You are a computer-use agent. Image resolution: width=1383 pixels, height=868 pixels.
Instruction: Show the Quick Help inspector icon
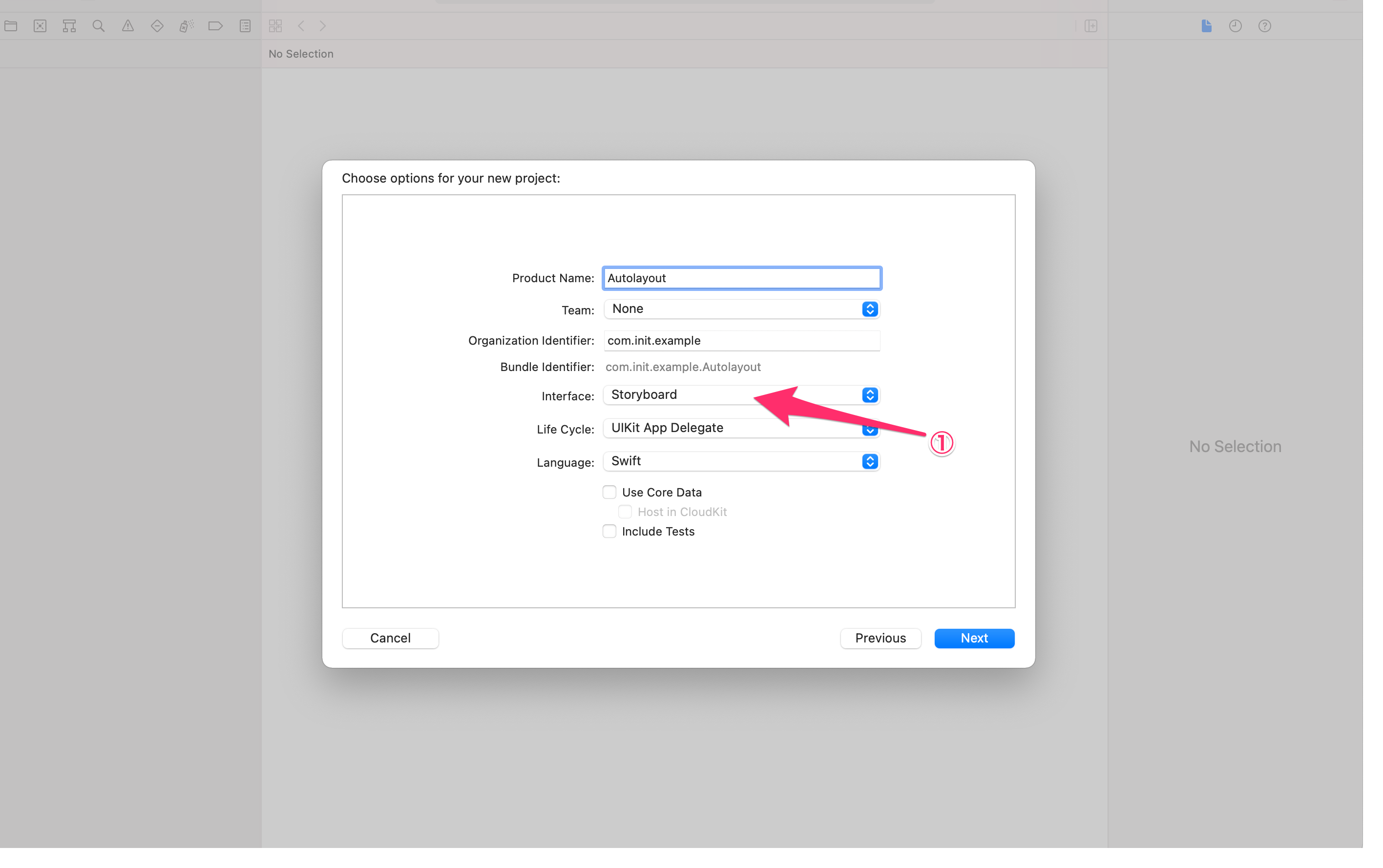pos(1265,26)
